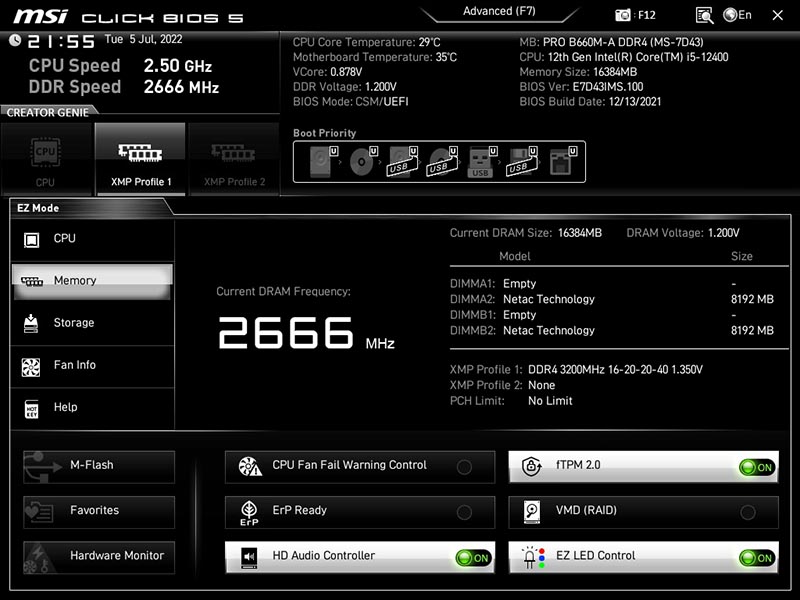Turn off HD Audio Controller switch

pos(473,558)
